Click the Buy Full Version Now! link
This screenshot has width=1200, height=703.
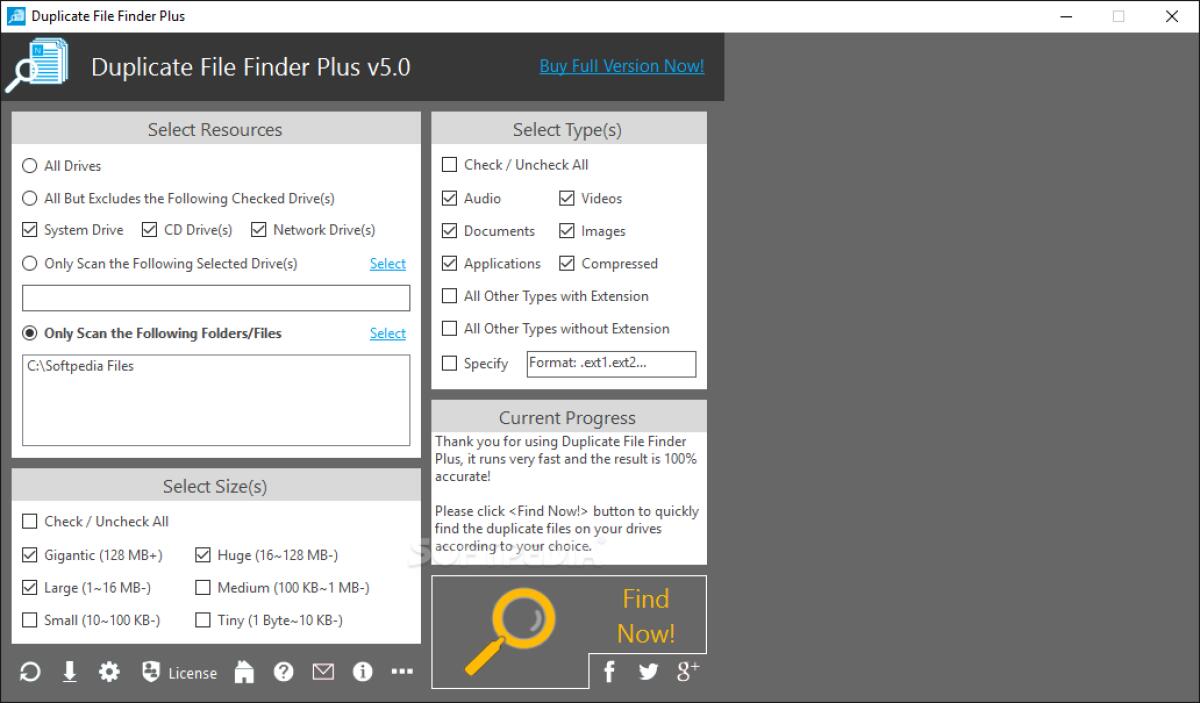click(621, 66)
